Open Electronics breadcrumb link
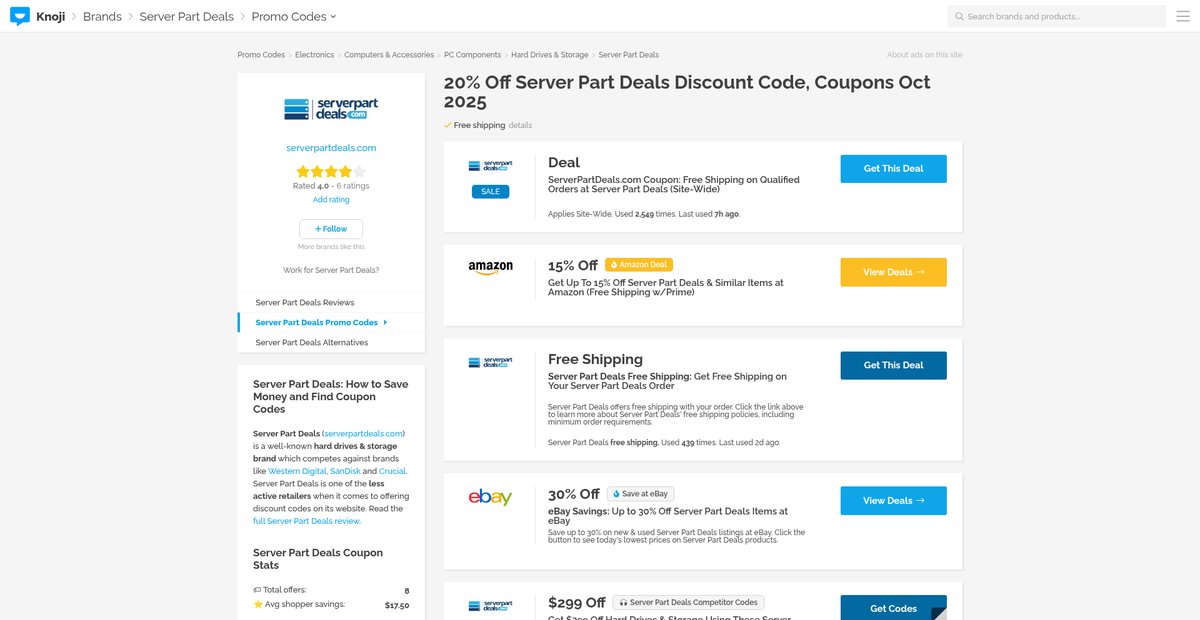Screen dimensions: 1200x620 pos(314,55)
